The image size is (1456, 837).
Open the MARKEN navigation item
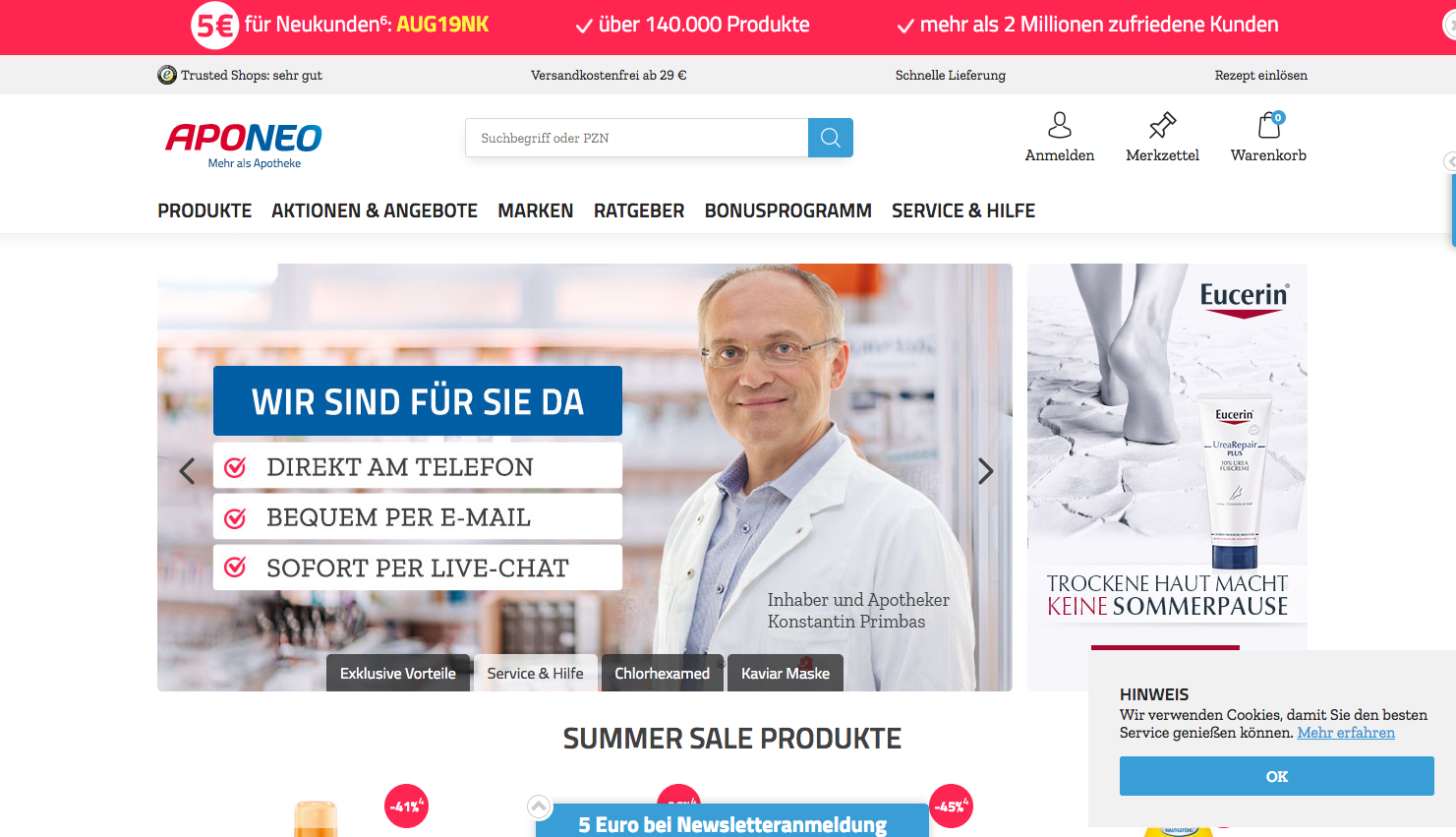536,210
